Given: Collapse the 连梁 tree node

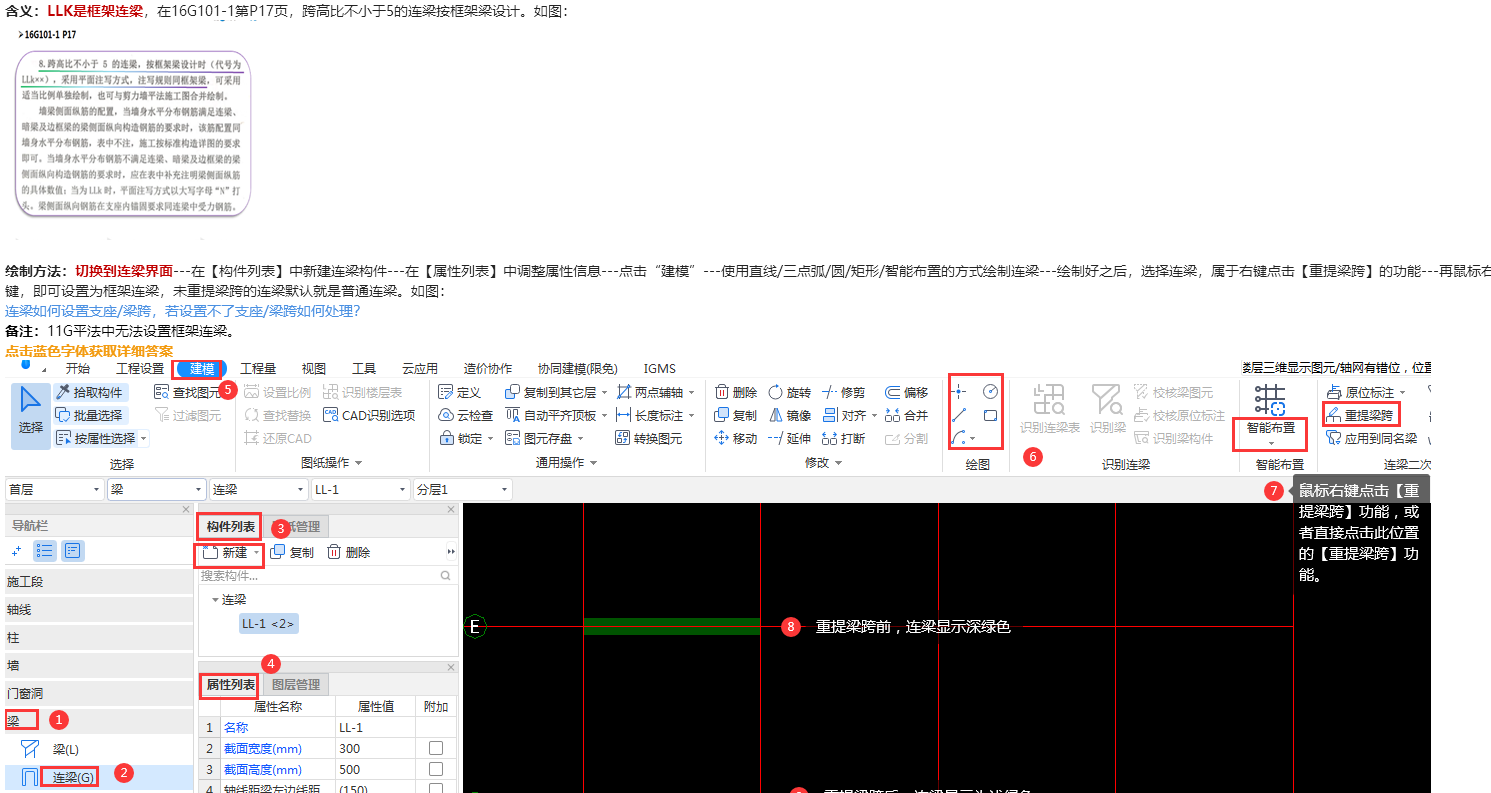Looking at the screenshot, I should (214, 600).
